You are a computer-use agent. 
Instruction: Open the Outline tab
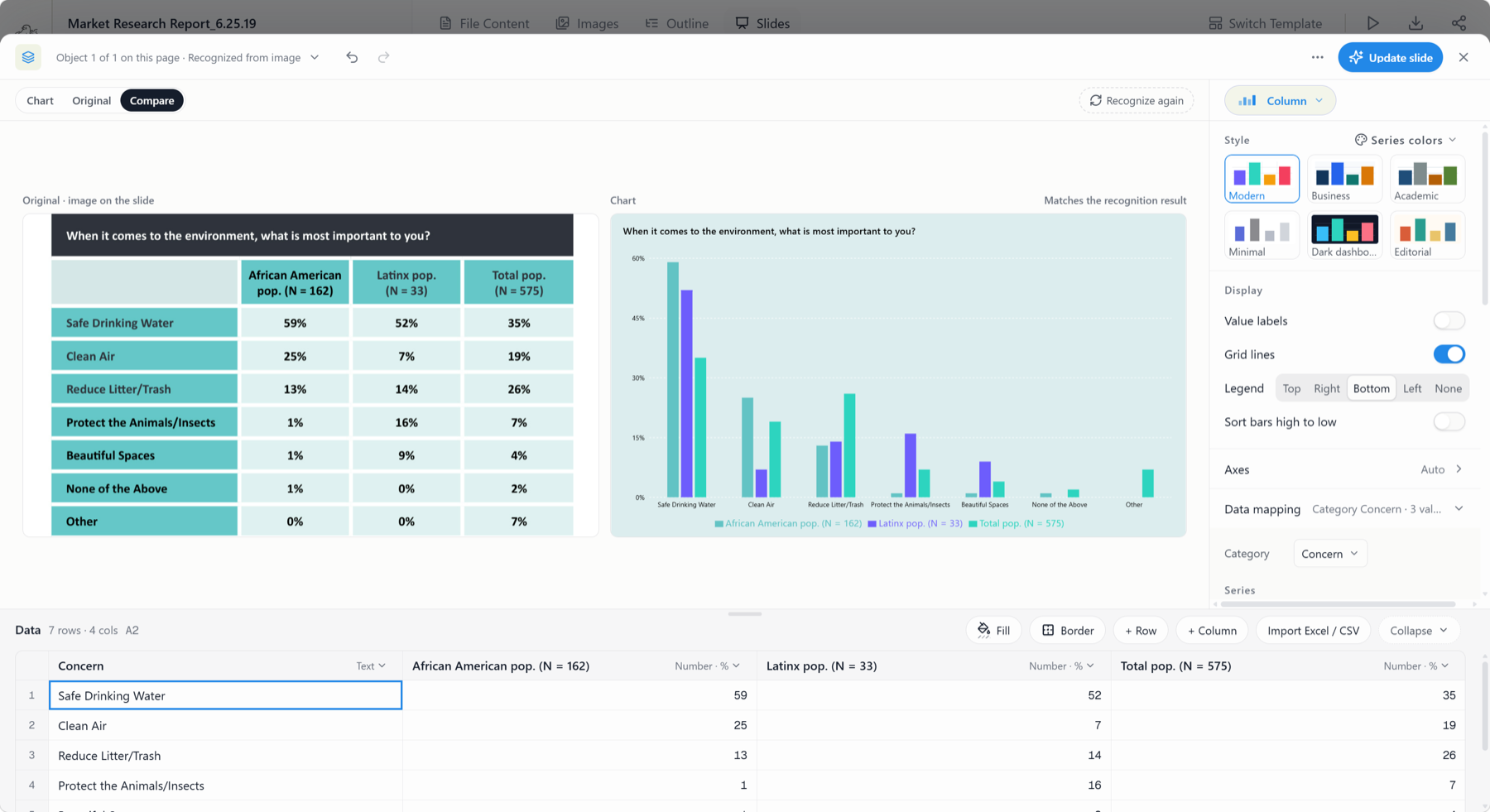(x=677, y=23)
